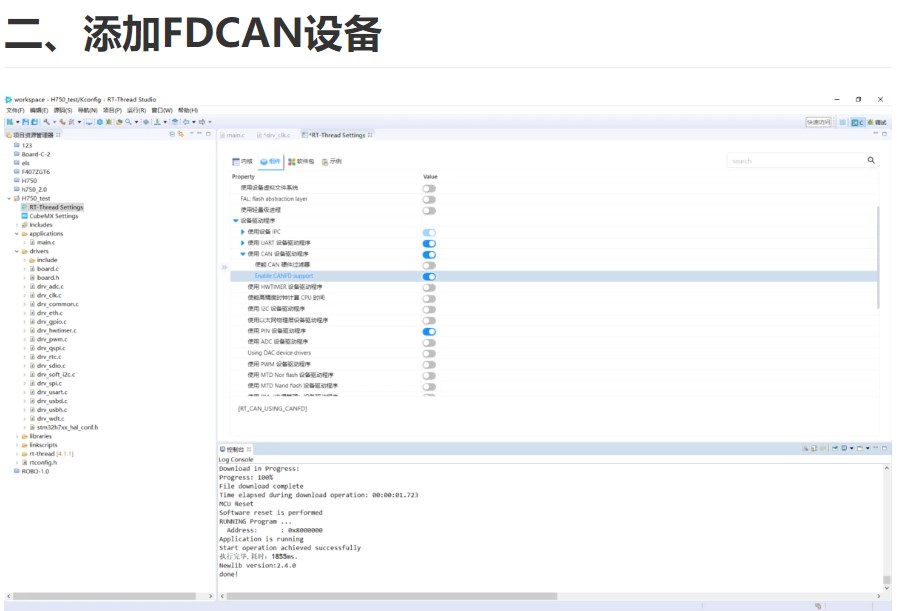This screenshot has height=611, width=900.
Task: Toggle 使用 PIN 设备驱动程序 switch
Action: click(x=429, y=331)
